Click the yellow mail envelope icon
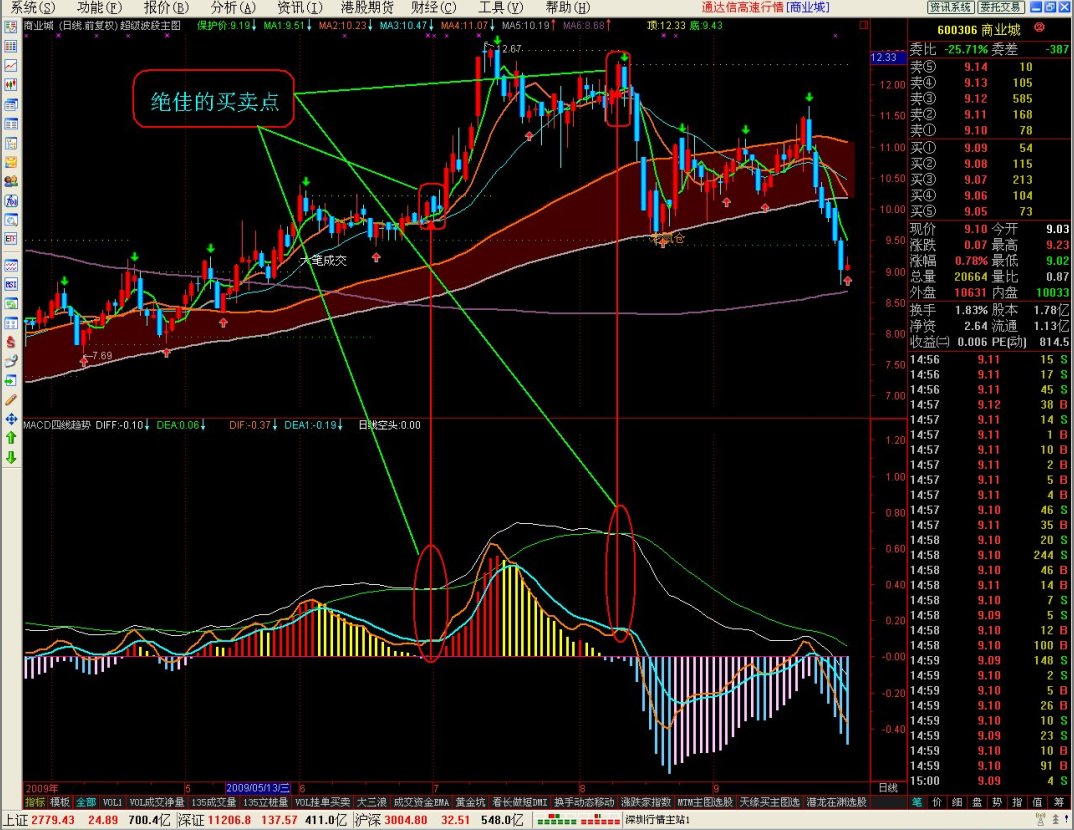The width and height of the screenshot is (1074, 830). (x=11, y=162)
